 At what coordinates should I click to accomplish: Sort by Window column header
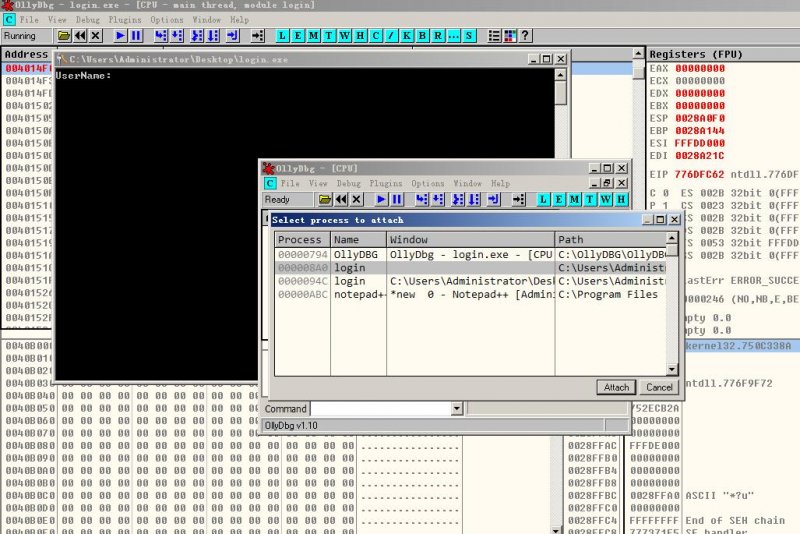click(x=471, y=240)
